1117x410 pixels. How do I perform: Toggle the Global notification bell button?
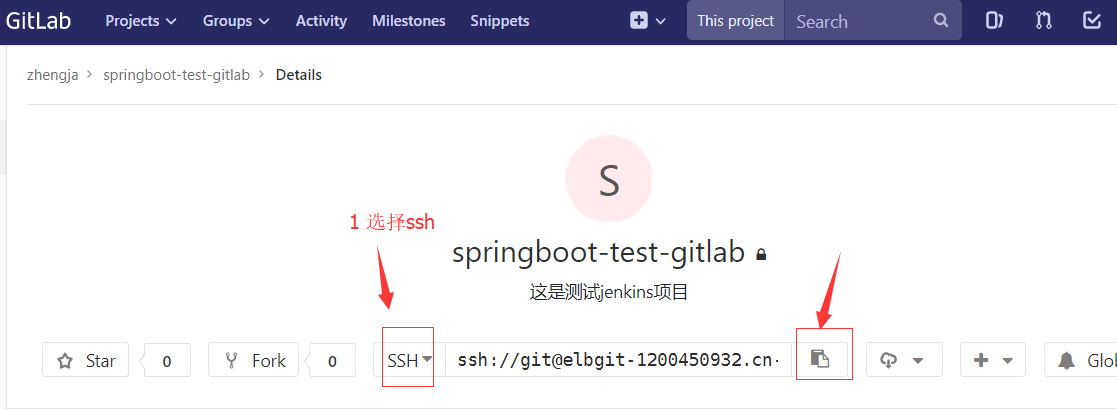click(x=1080, y=360)
